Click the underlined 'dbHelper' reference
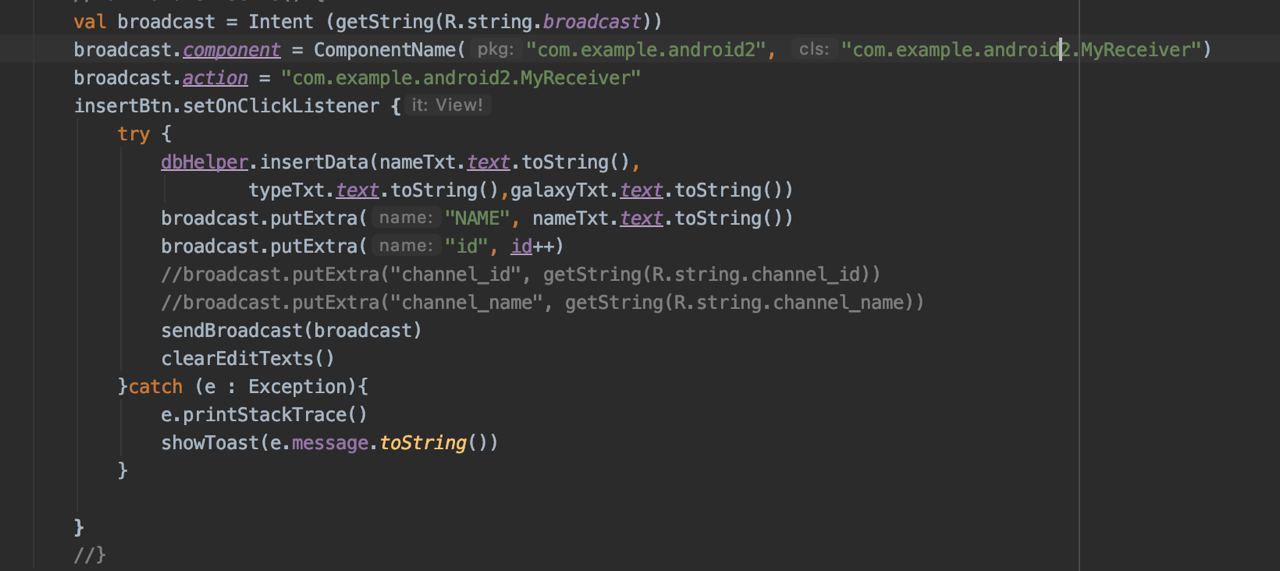Screen dimensions: 1280x571 click(x=204, y=161)
